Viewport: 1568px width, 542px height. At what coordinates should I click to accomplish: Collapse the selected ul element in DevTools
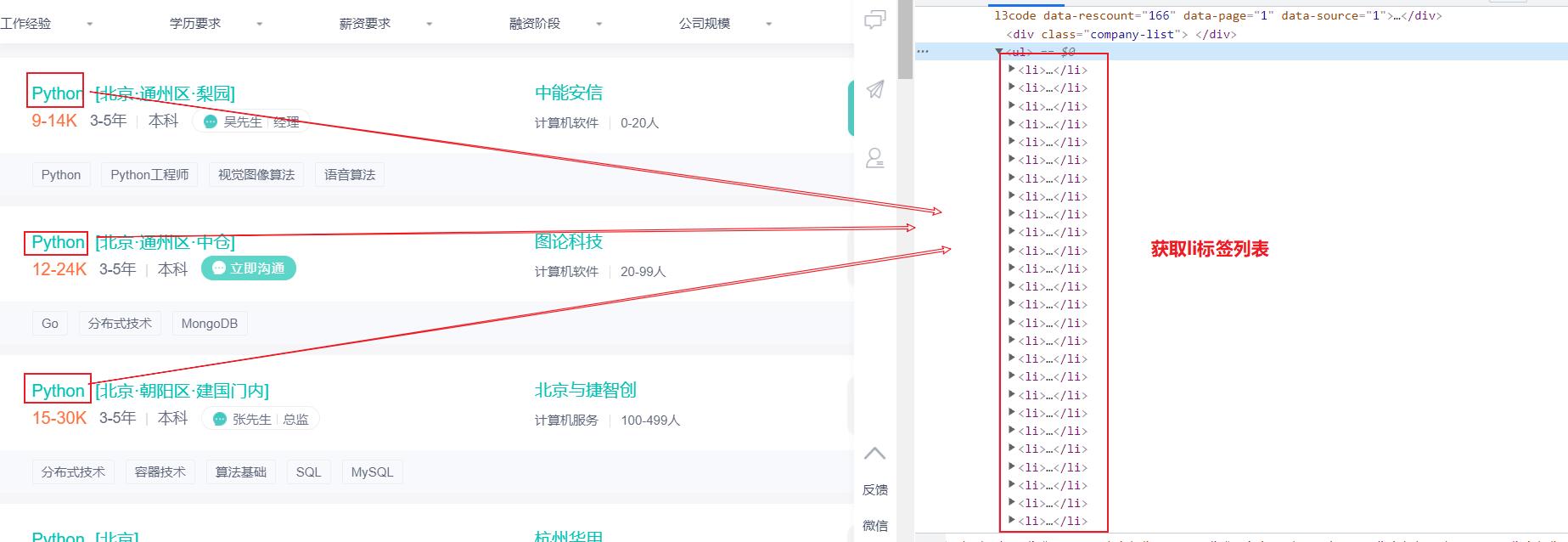pos(999,52)
